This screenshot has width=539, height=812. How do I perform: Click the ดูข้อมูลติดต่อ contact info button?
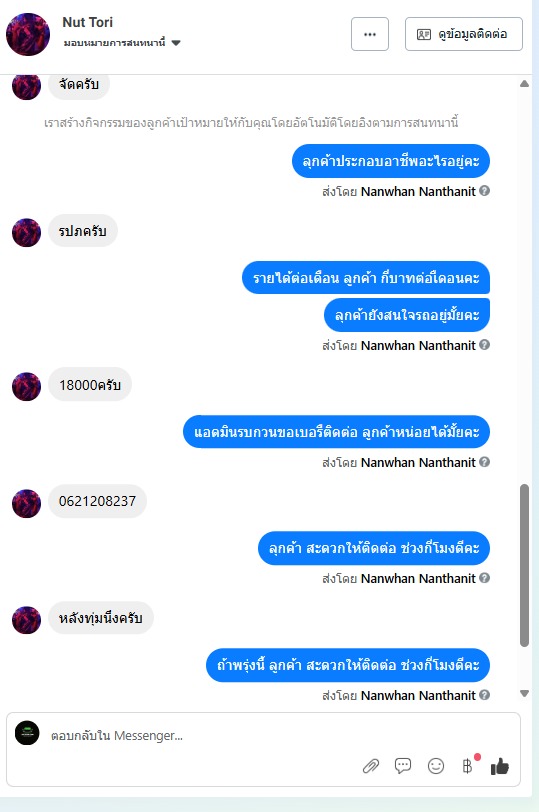pos(463,34)
